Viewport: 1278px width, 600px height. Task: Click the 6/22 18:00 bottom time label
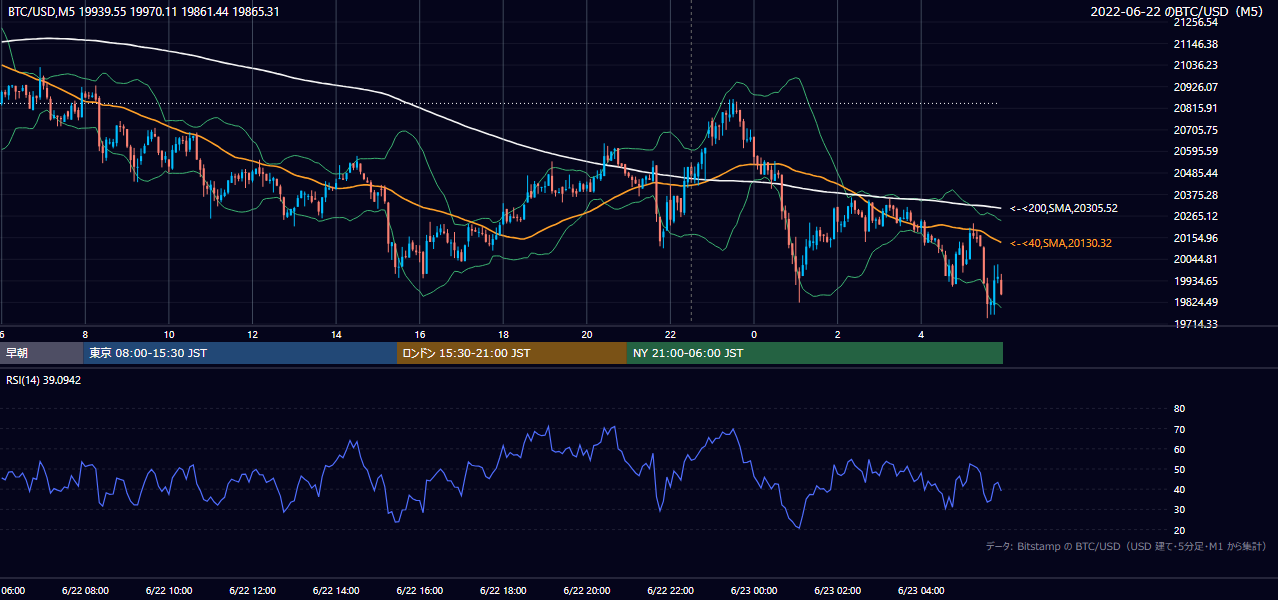click(504, 590)
